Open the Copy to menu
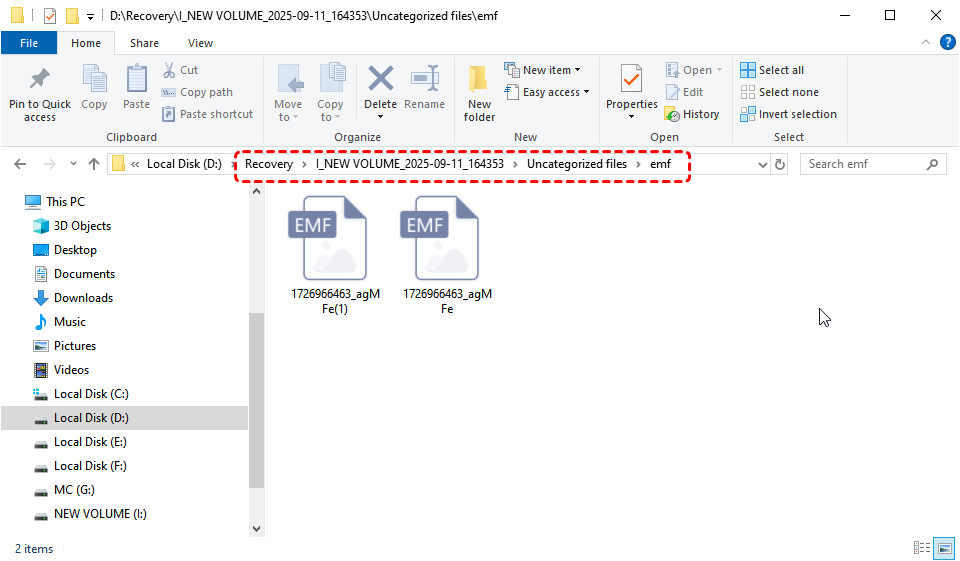The image size is (960, 561). tap(330, 92)
